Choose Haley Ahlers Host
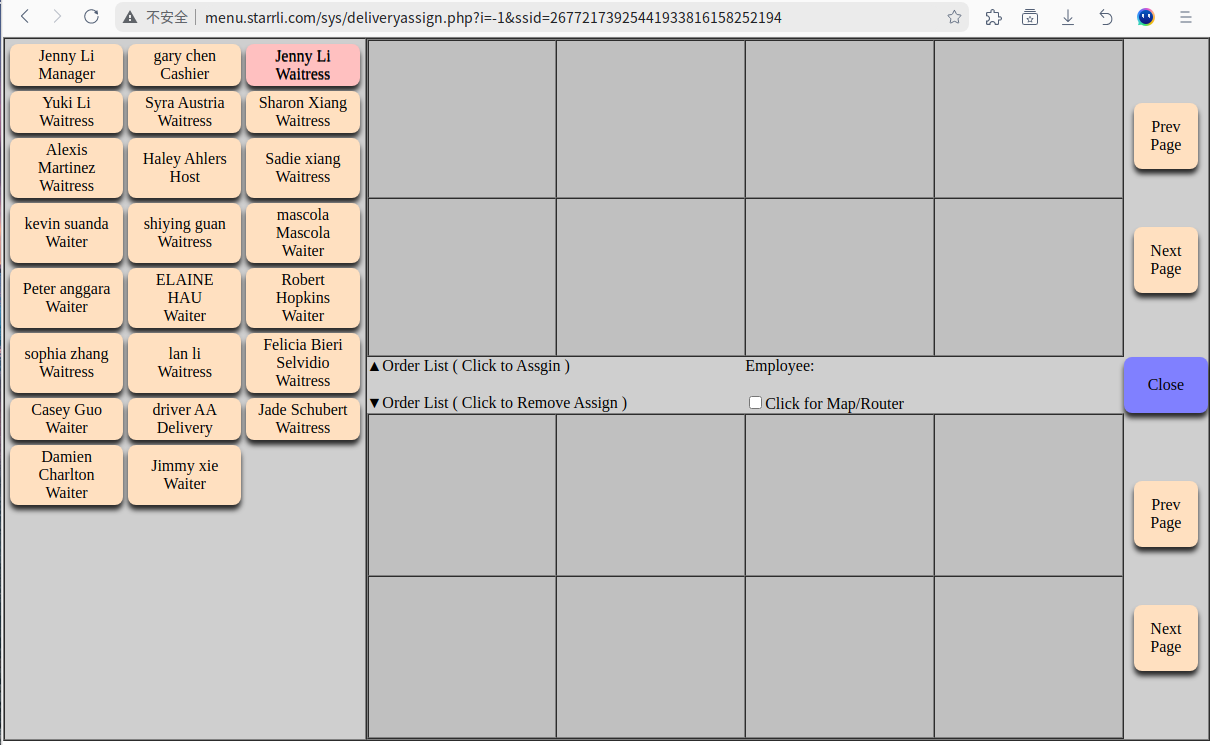Viewport: 1210px width, 745px height. (184, 168)
